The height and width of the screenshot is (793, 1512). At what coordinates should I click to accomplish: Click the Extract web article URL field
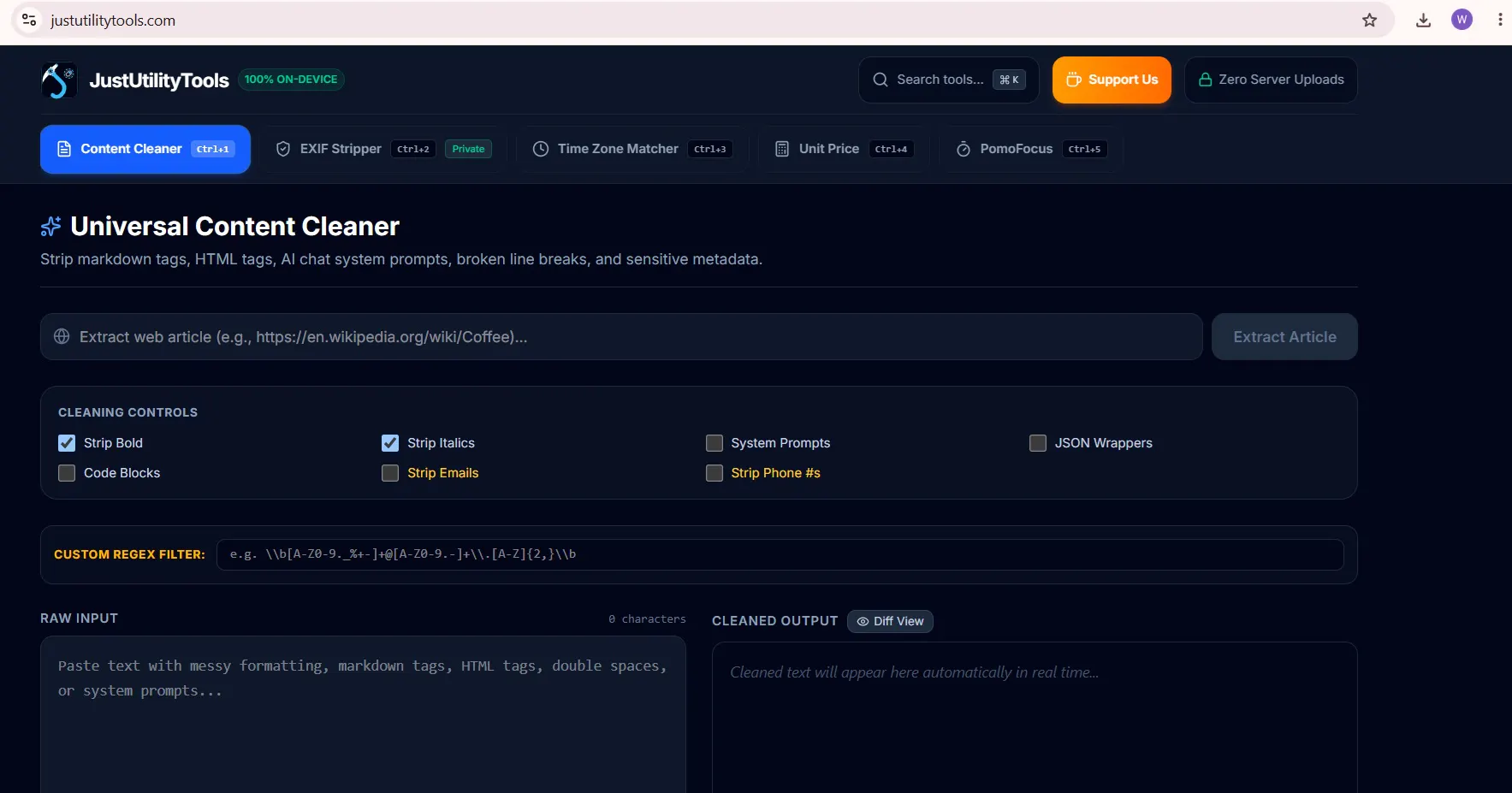click(x=621, y=336)
